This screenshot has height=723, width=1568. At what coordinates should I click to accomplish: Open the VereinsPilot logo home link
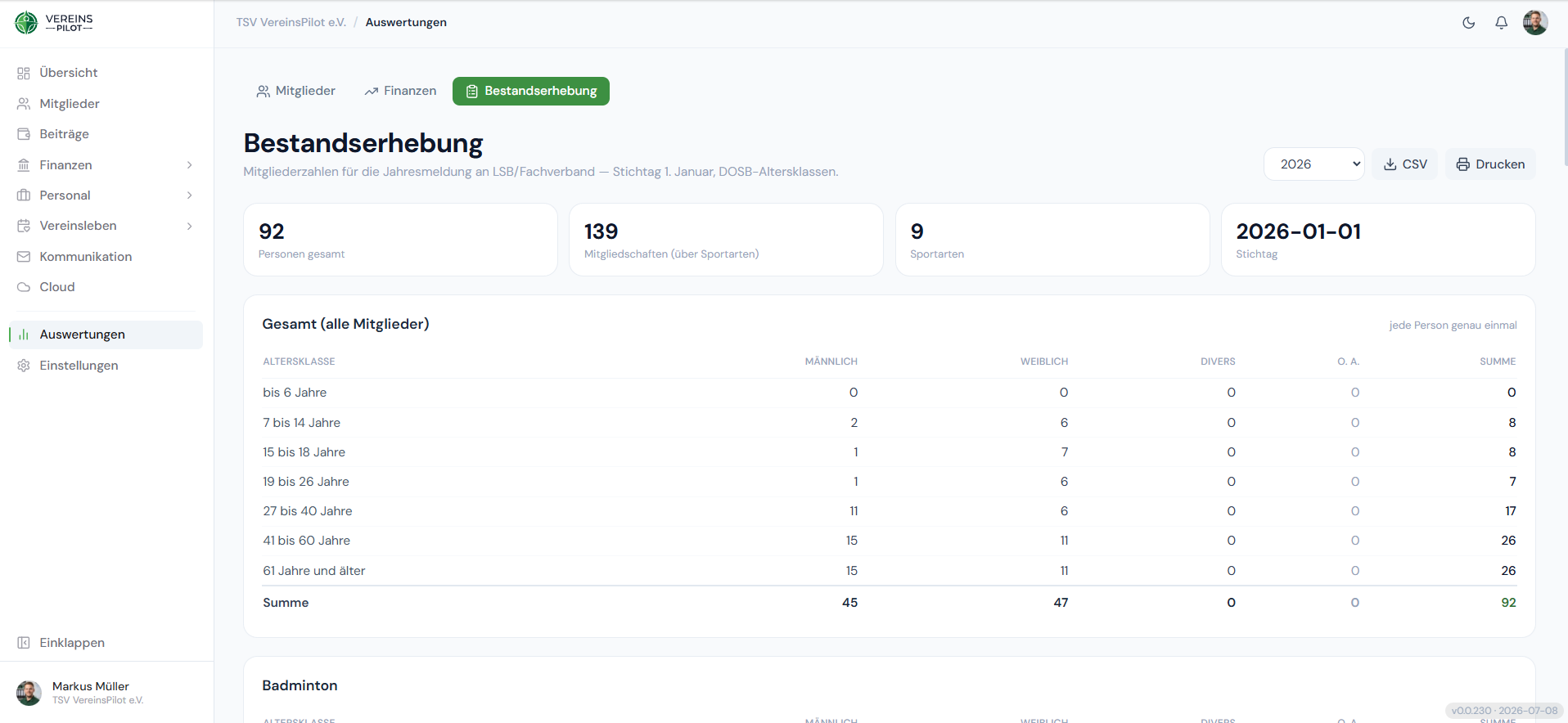click(x=54, y=23)
